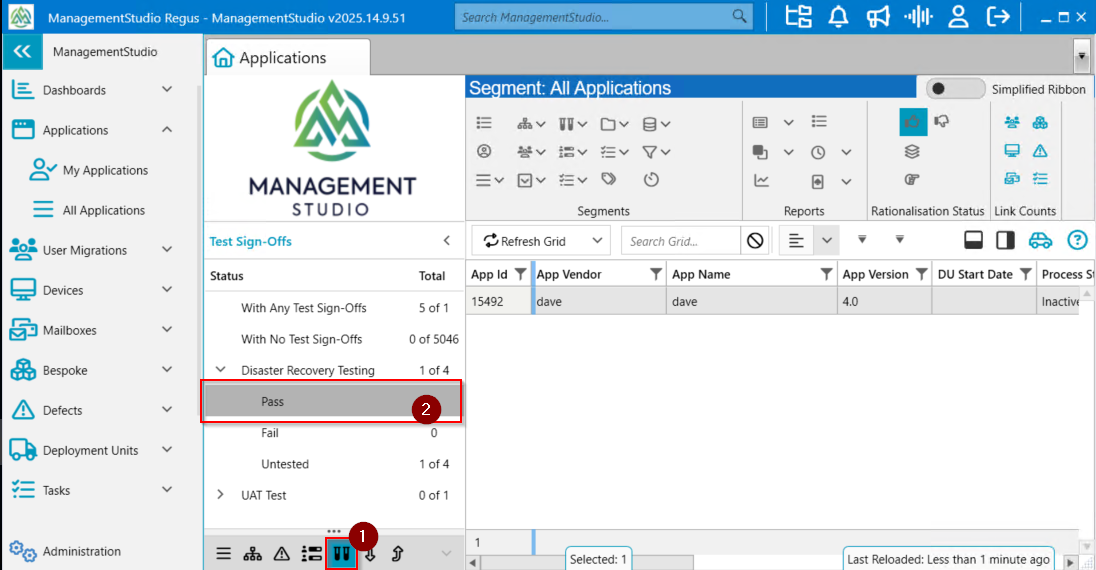Screen dimensions: 1096x570
Task: Show bespoke cubes link counts icon
Action: [1040, 122]
